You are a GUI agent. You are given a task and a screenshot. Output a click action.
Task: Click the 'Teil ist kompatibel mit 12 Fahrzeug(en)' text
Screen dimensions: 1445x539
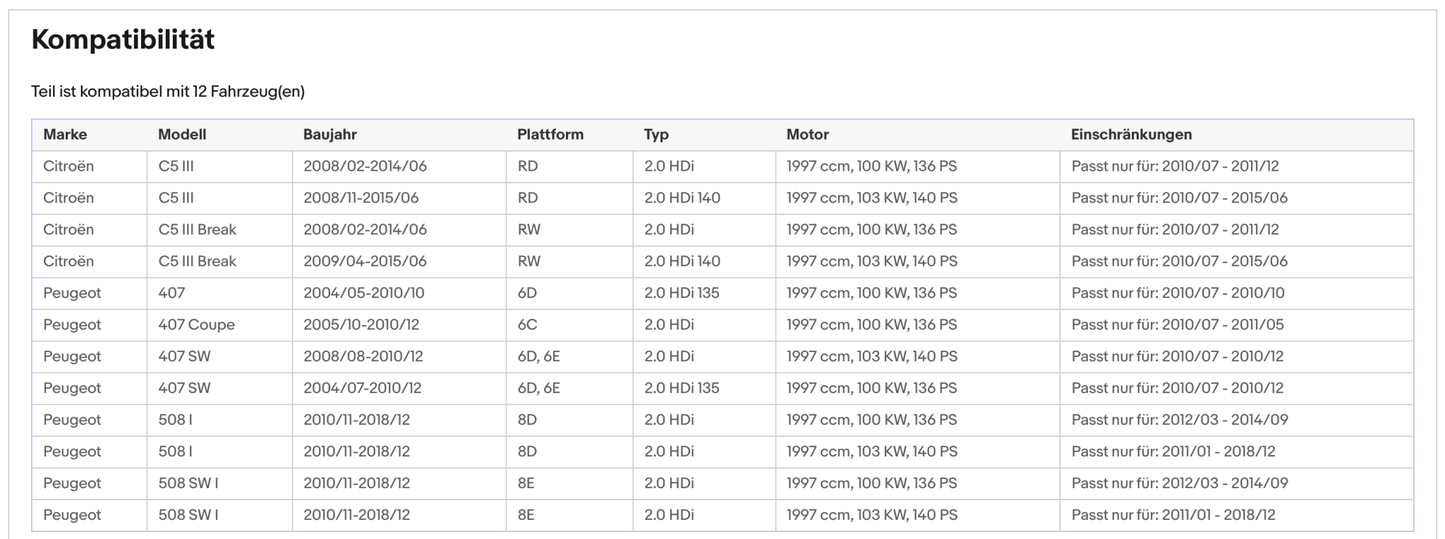[168, 91]
